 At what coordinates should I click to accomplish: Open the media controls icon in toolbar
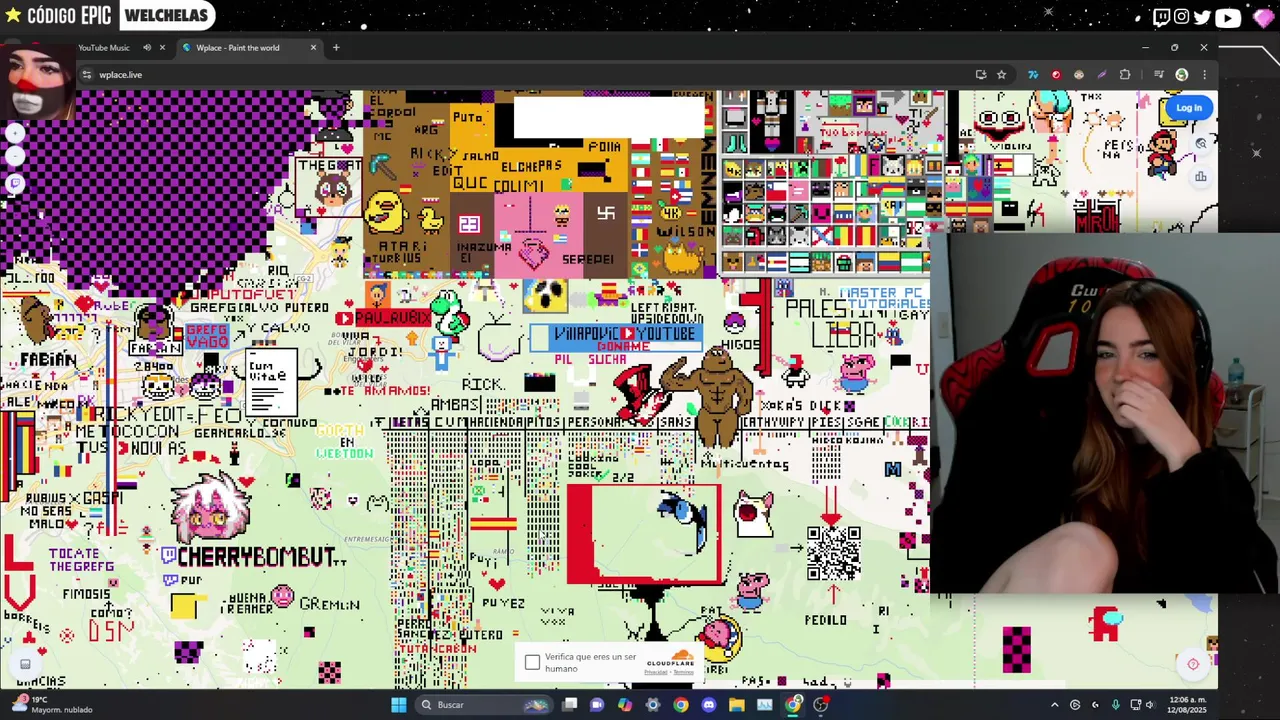[1159, 75]
